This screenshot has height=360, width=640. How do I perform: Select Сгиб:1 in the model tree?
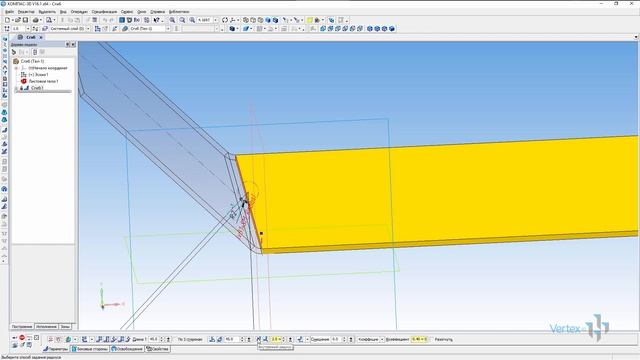[37, 88]
